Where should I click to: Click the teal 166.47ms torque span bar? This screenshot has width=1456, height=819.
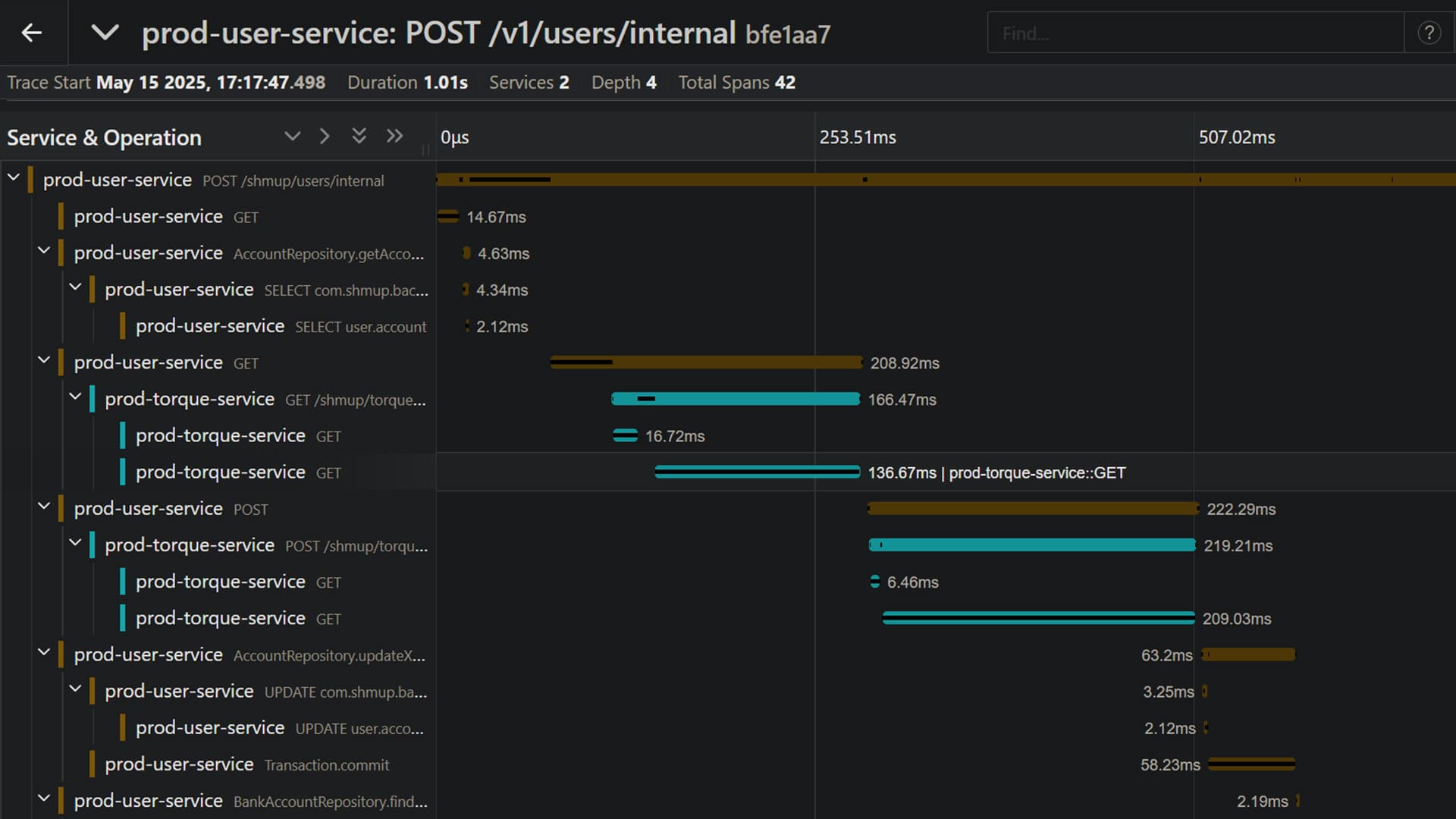click(736, 399)
